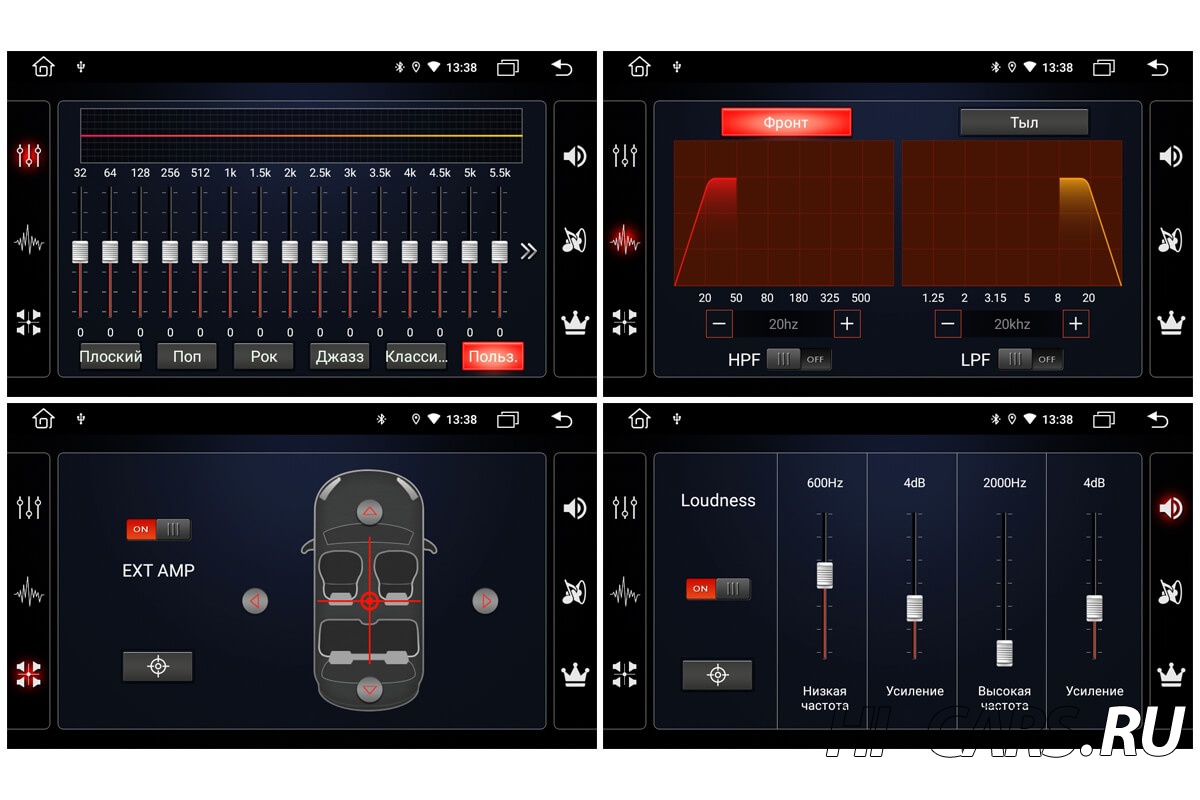This screenshot has height=800, width=1200.
Task: Click the 1k equalizer band slider
Action: (x=230, y=252)
